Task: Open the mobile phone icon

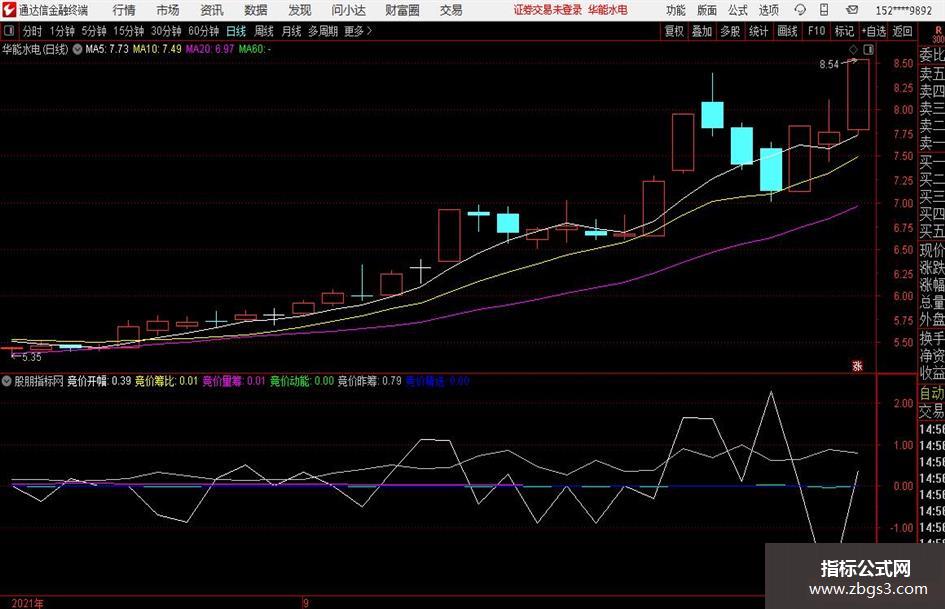Action: coord(824,10)
